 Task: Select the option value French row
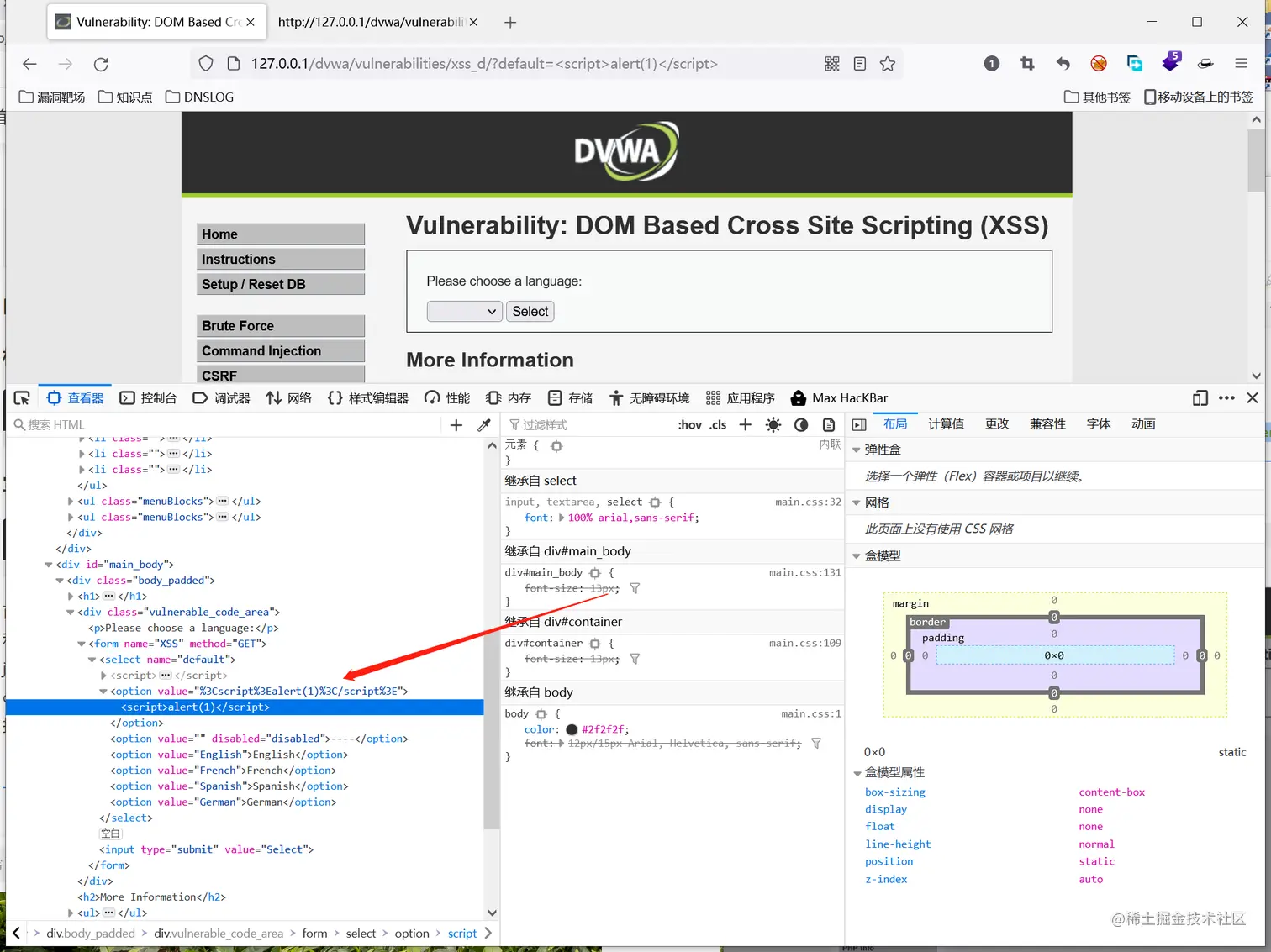coord(244,771)
